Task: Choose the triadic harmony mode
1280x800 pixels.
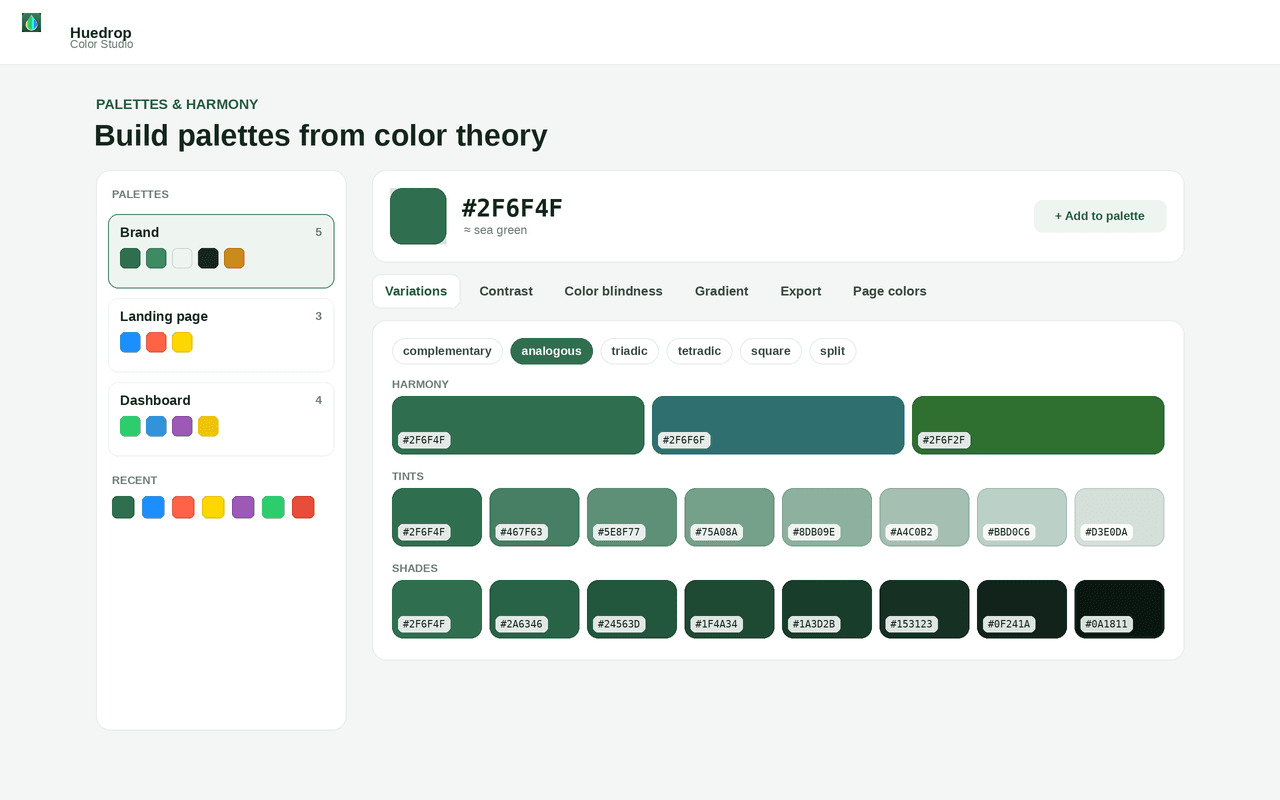Action: click(x=629, y=351)
